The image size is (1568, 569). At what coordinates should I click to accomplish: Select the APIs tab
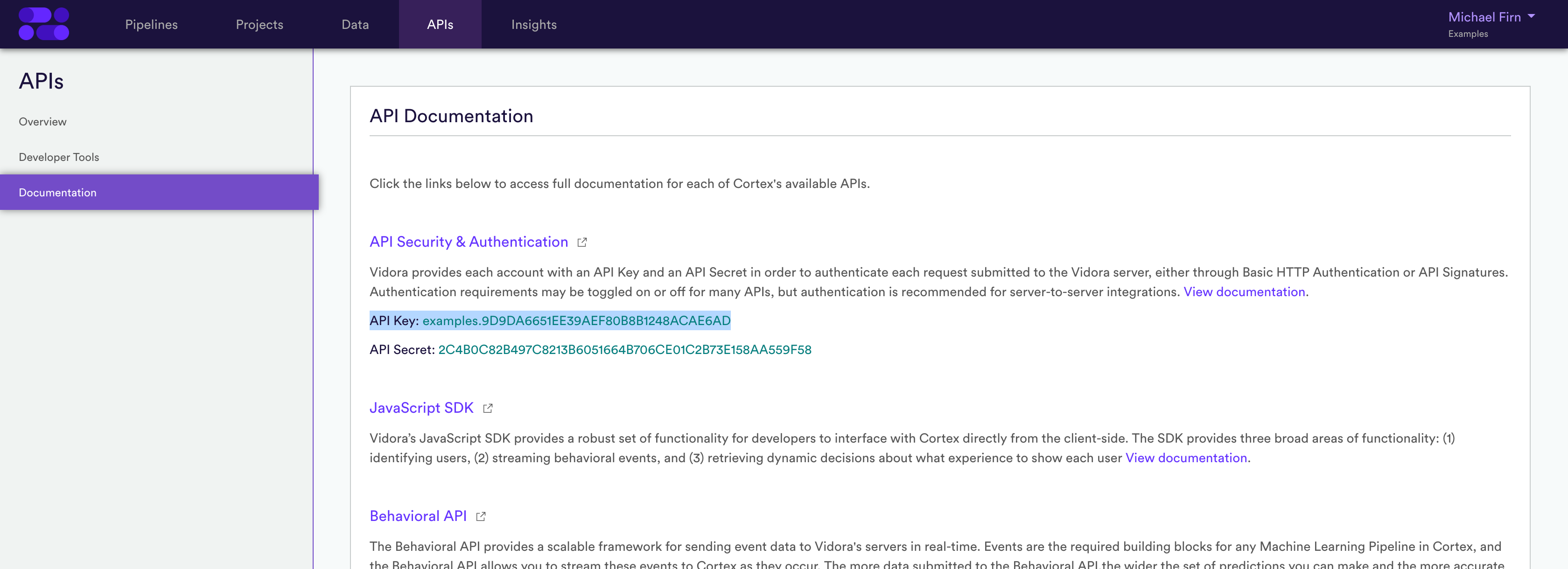440,24
